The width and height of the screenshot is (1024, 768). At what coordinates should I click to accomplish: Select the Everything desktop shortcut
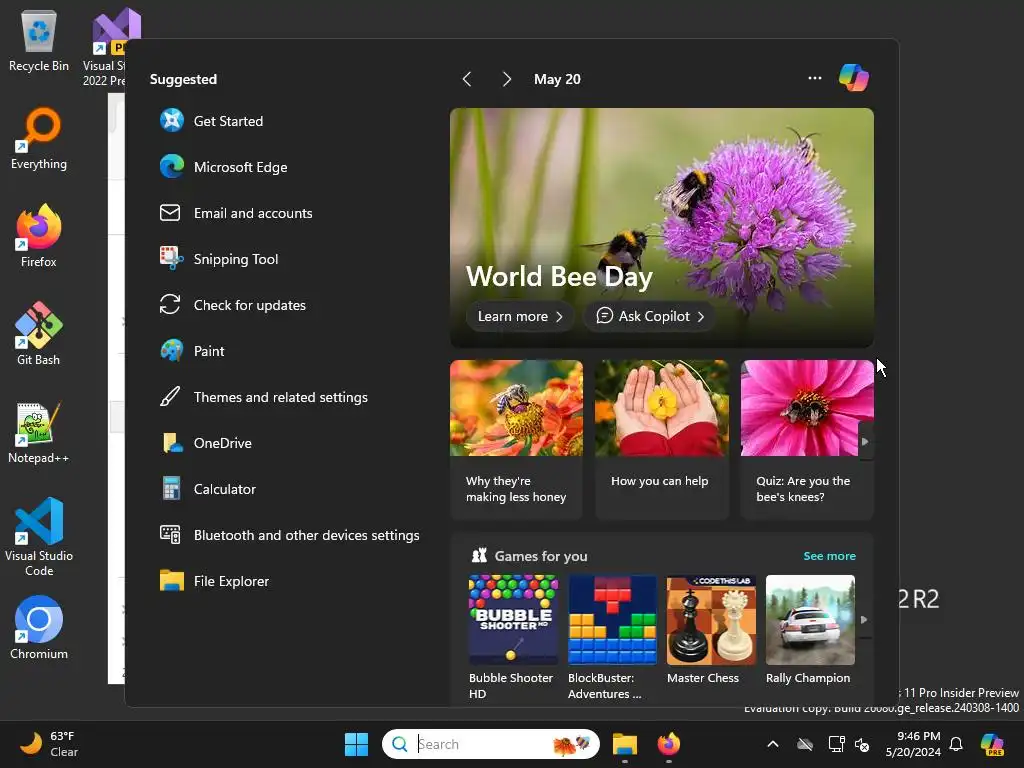39,138
